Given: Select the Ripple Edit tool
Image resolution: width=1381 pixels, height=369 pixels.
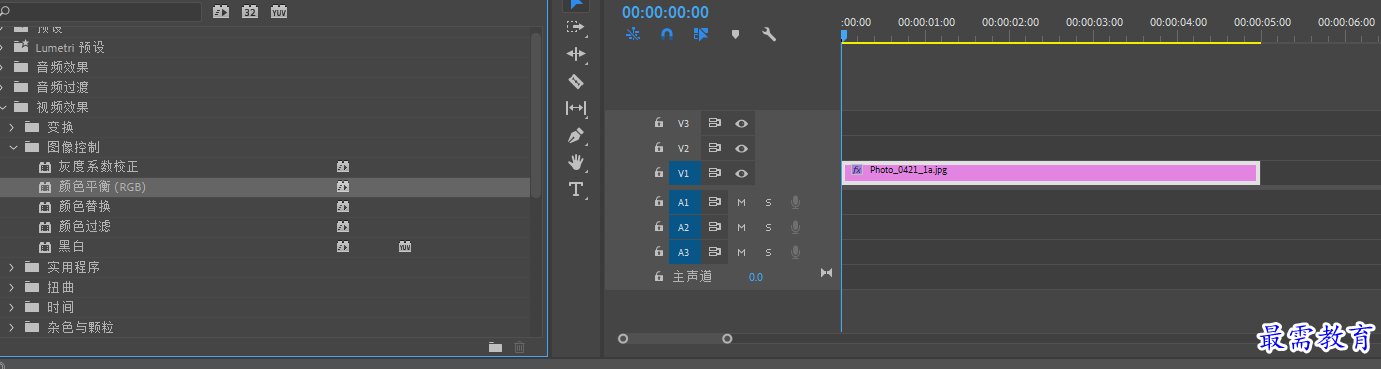Looking at the screenshot, I should click(576, 54).
